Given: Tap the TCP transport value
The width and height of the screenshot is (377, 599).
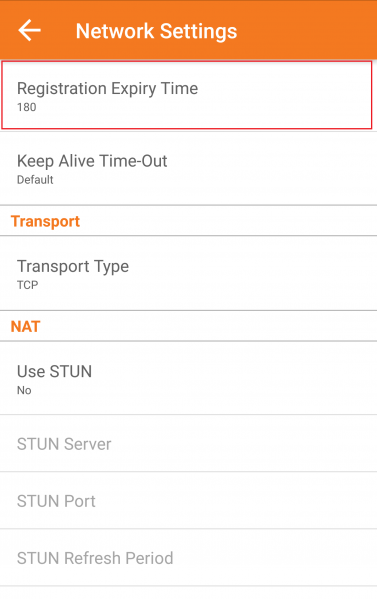Looking at the screenshot, I should click(x=28, y=285).
